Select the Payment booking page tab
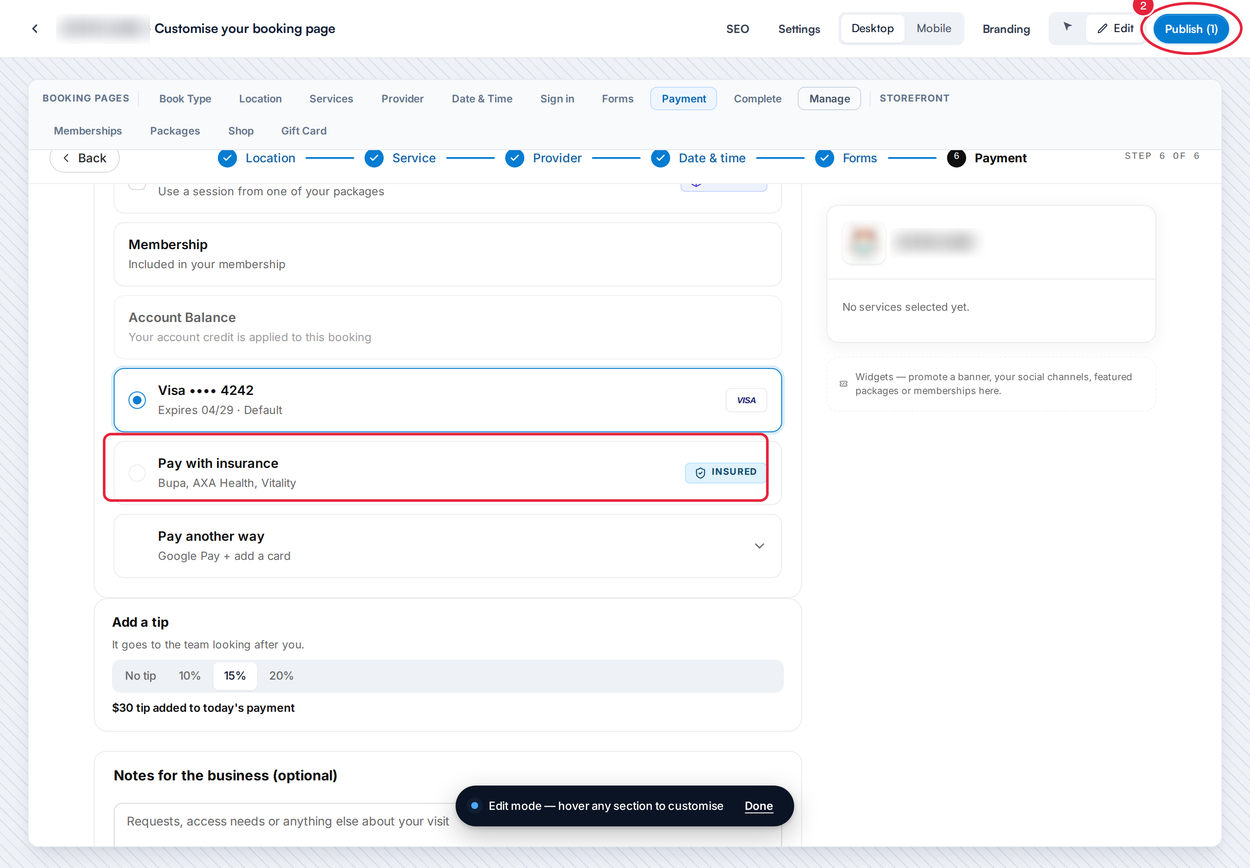Image resolution: width=1250 pixels, height=868 pixels. [684, 99]
